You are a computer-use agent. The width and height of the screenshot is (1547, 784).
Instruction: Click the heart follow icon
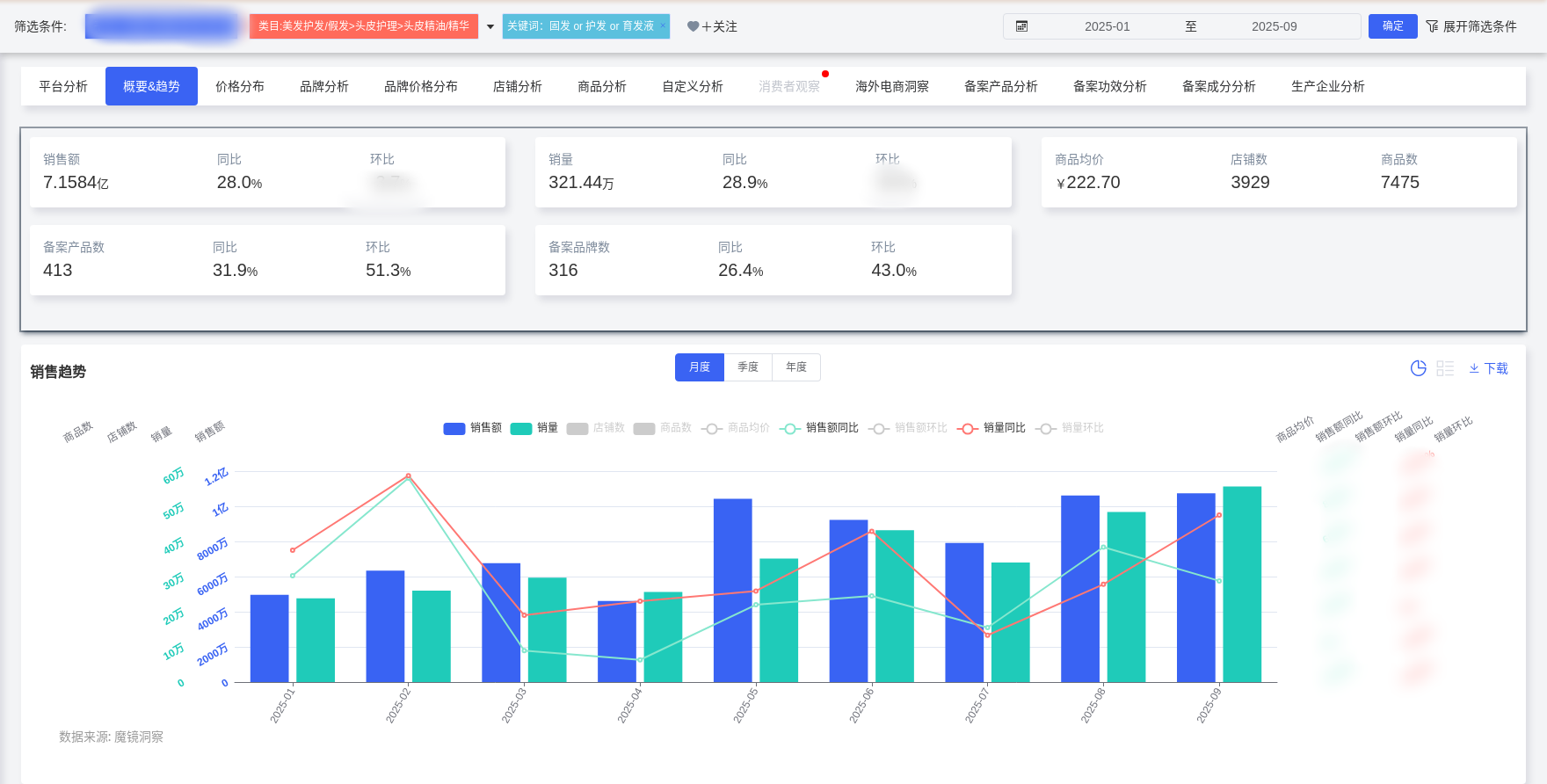[693, 26]
